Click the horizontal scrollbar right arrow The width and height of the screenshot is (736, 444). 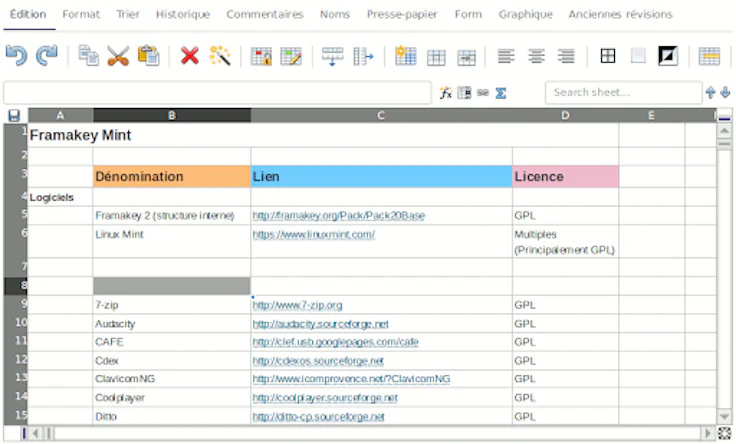click(708, 433)
